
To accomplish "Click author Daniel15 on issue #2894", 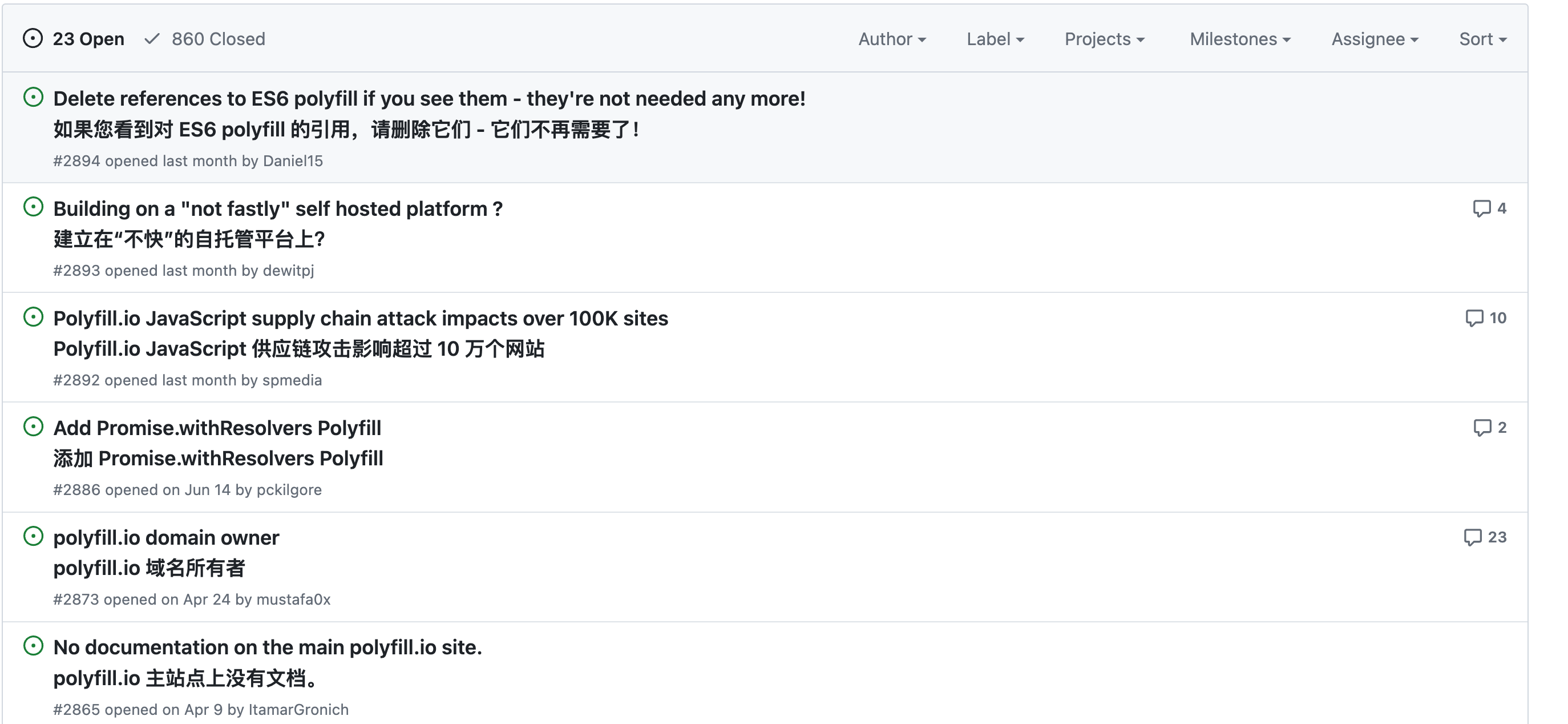I will [293, 161].
